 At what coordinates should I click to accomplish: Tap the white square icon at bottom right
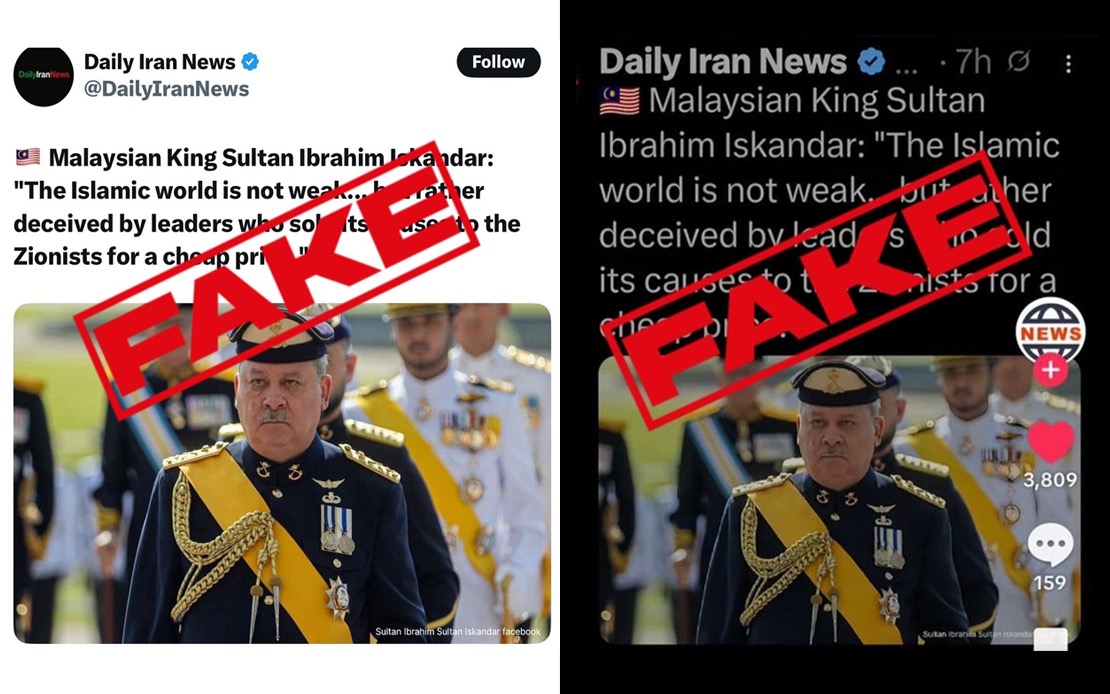pyautogui.click(x=1051, y=639)
